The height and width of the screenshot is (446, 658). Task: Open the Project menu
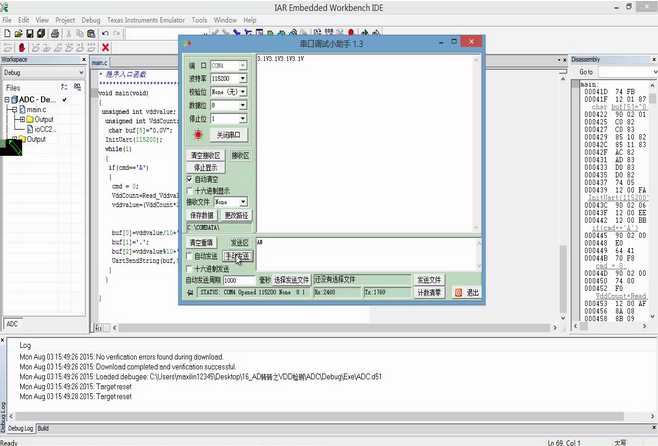click(65, 20)
